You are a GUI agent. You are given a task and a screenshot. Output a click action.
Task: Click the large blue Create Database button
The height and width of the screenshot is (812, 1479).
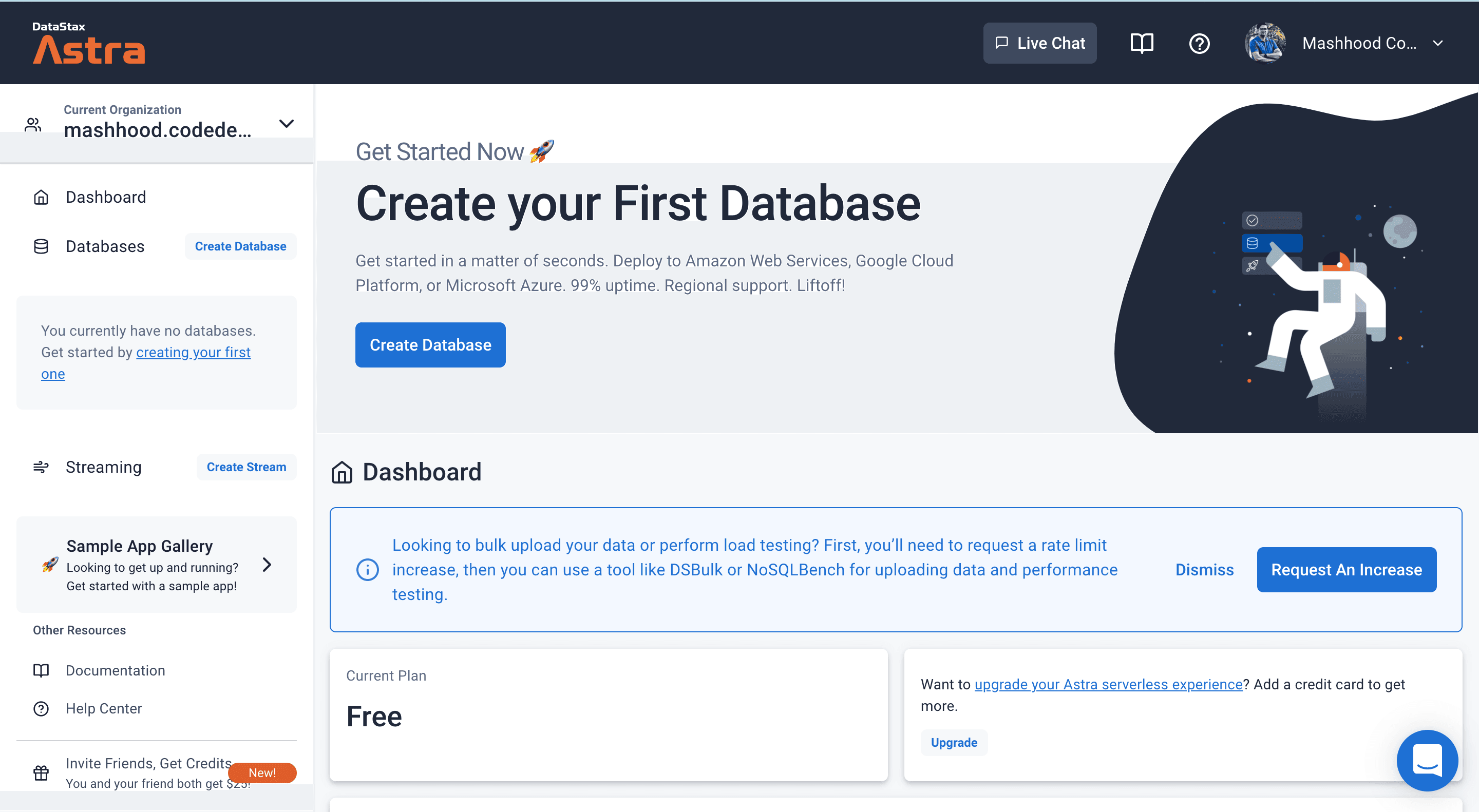click(x=430, y=345)
